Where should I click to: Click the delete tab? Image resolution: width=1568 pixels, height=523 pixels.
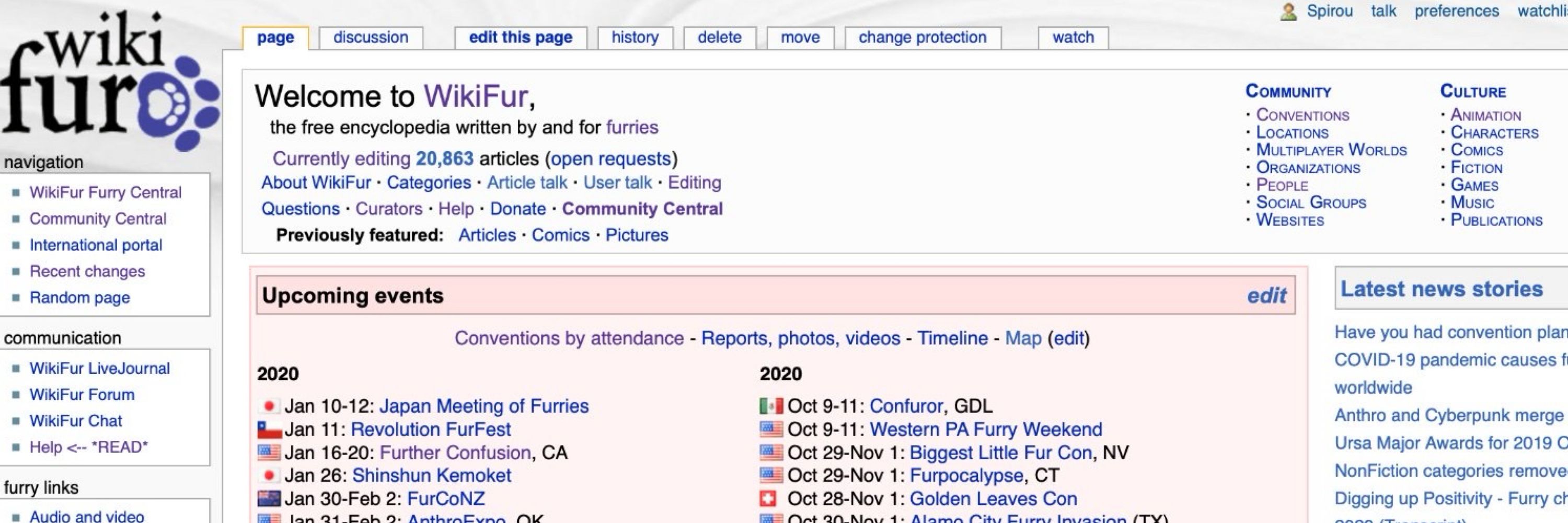pos(720,38)
